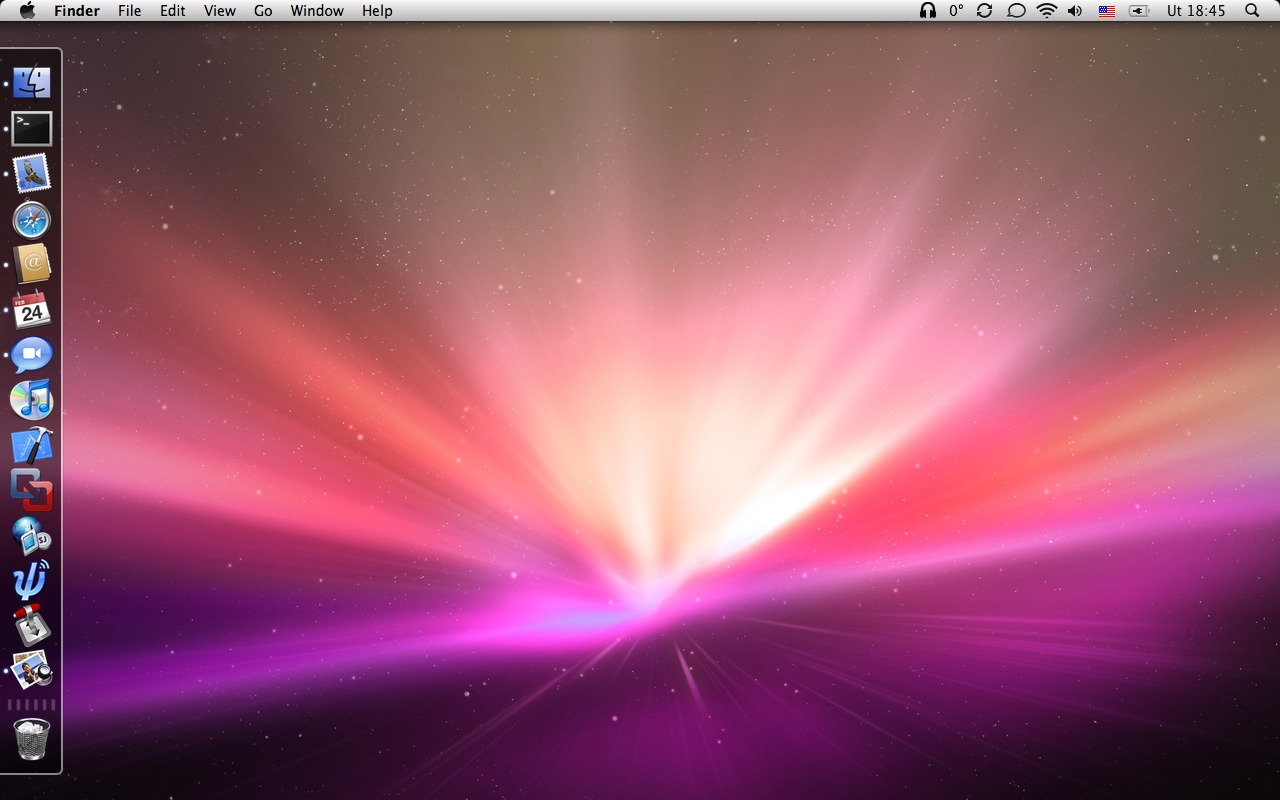Open the Edit menu
The height and width of the screenshot is (800, 1280).
click(x=173, y=11)
